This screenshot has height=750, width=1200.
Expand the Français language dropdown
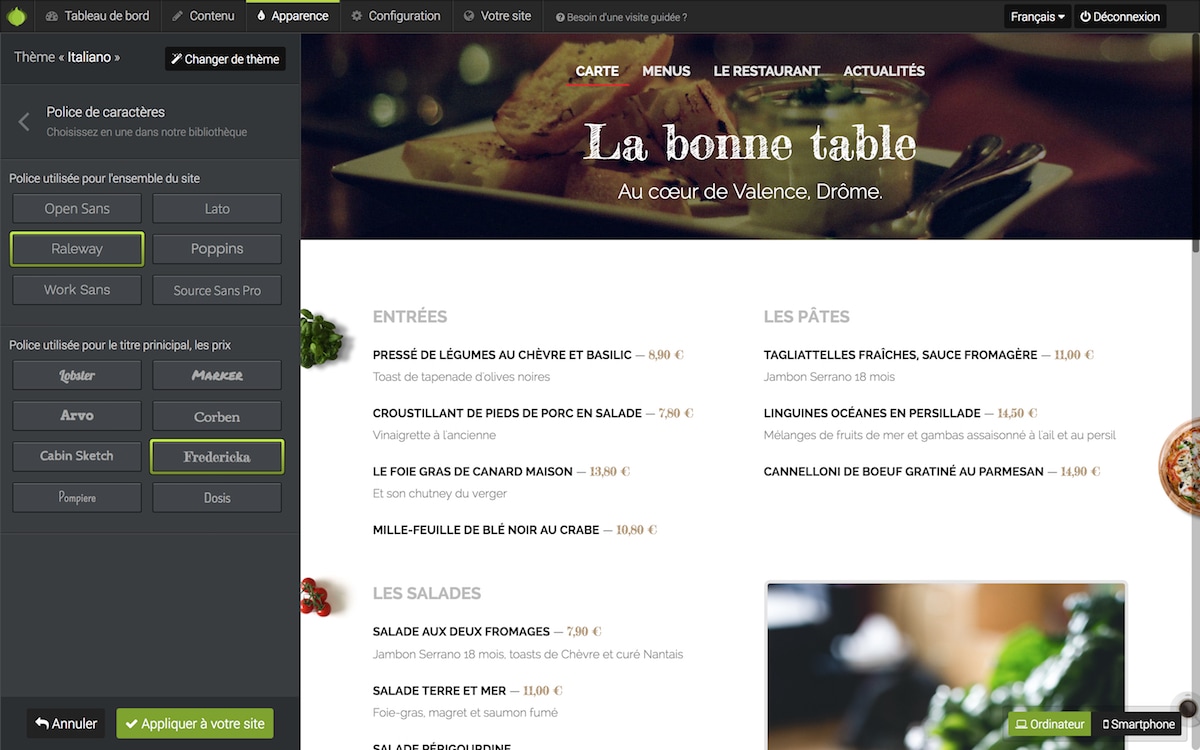point(1038,17)
